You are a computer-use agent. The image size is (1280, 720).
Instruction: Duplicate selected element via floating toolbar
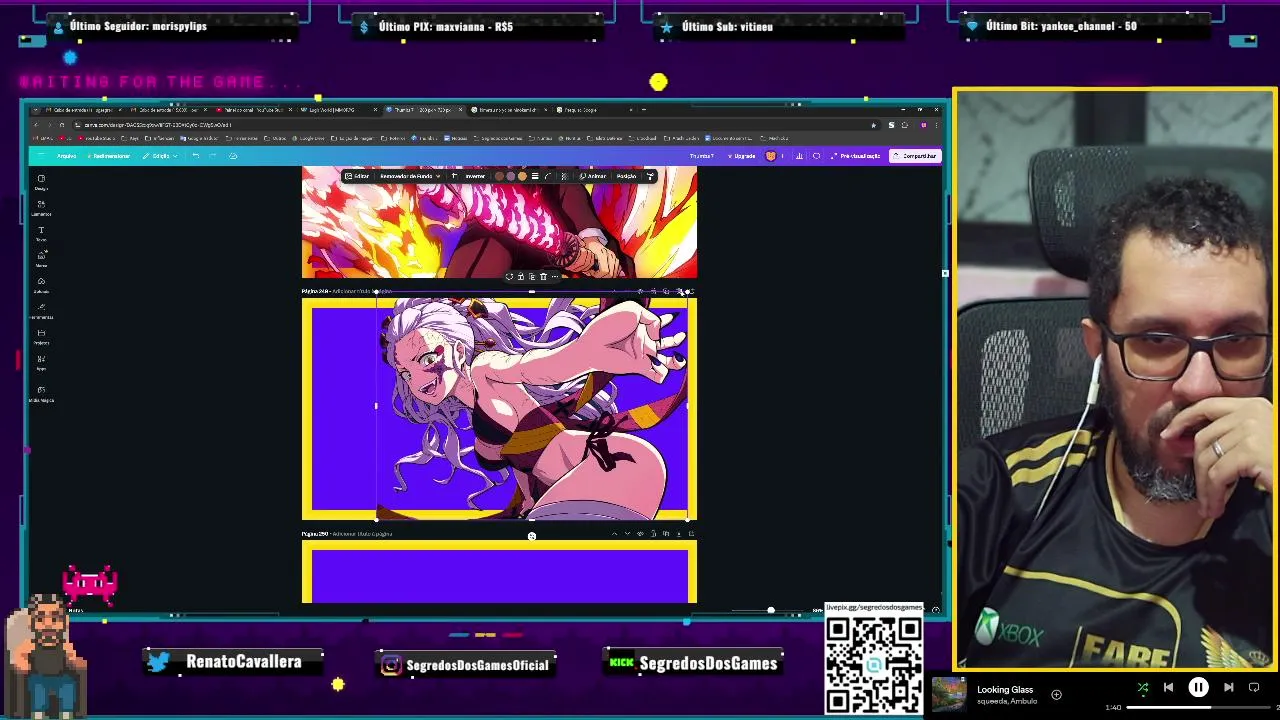[x=532, y=276]
